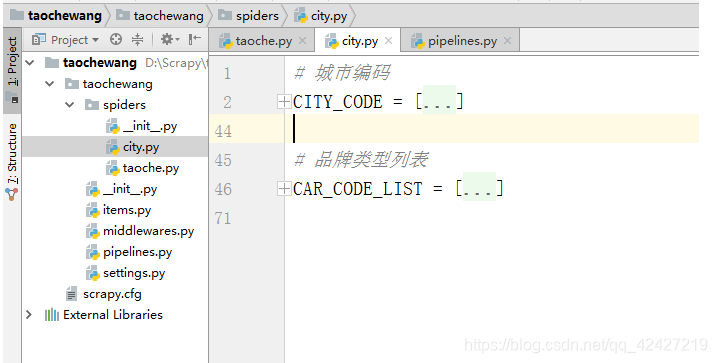Image resolution: width=717 pixels, height=363 pixels.
Task: Click the collapse all icon
Action: tap(137, 40)
